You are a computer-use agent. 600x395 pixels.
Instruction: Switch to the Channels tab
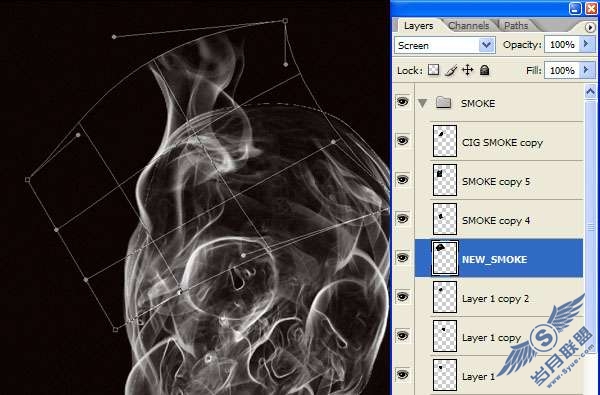[x=469, y=26]
